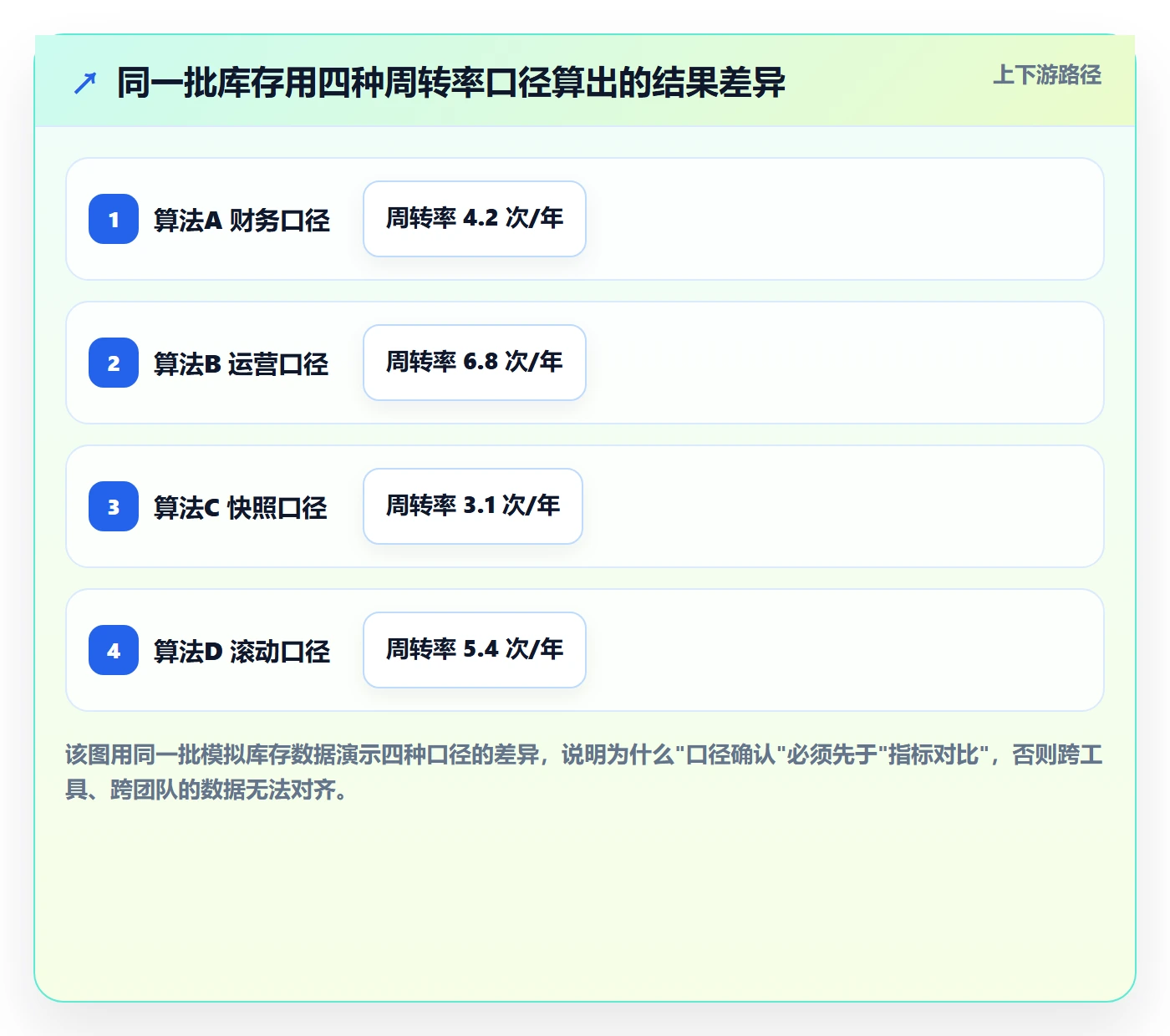
Task: Click the 周转率 3.1 次/年 chip
Action: pyautogui.click(x=473, y=506)
